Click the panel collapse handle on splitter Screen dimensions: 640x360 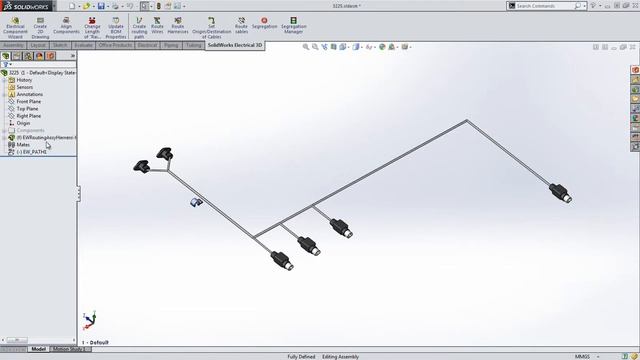[78, 193]
